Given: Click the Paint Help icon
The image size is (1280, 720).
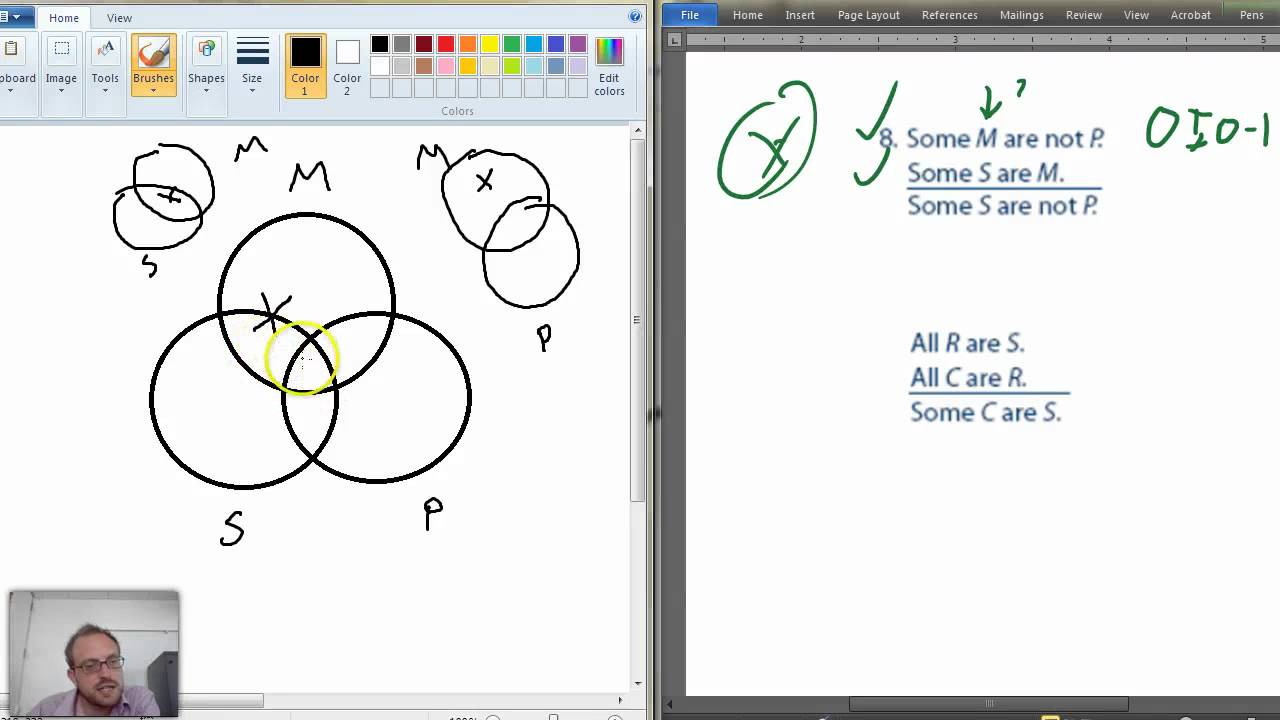Looking at the screenshot, I should (635, 17).
